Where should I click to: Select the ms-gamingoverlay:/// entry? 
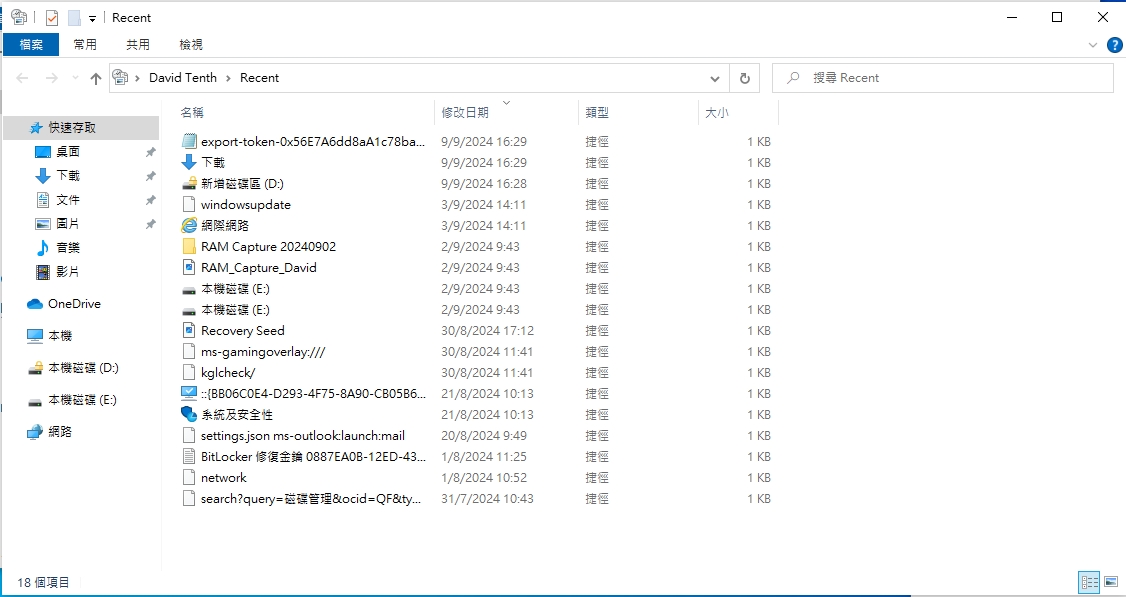coord(263,351)
